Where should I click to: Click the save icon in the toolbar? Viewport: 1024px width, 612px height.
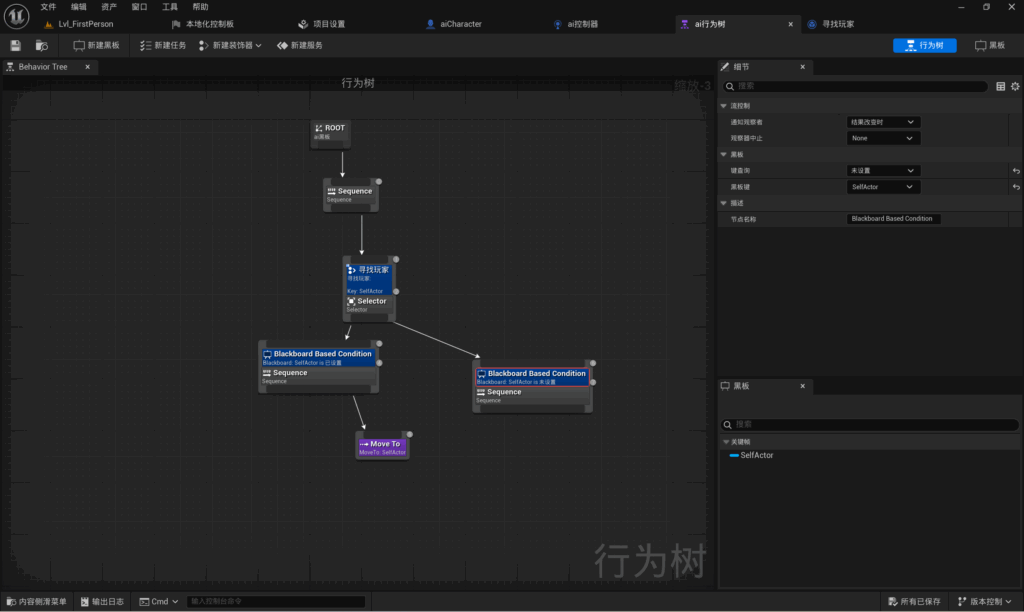click(15, 45)
